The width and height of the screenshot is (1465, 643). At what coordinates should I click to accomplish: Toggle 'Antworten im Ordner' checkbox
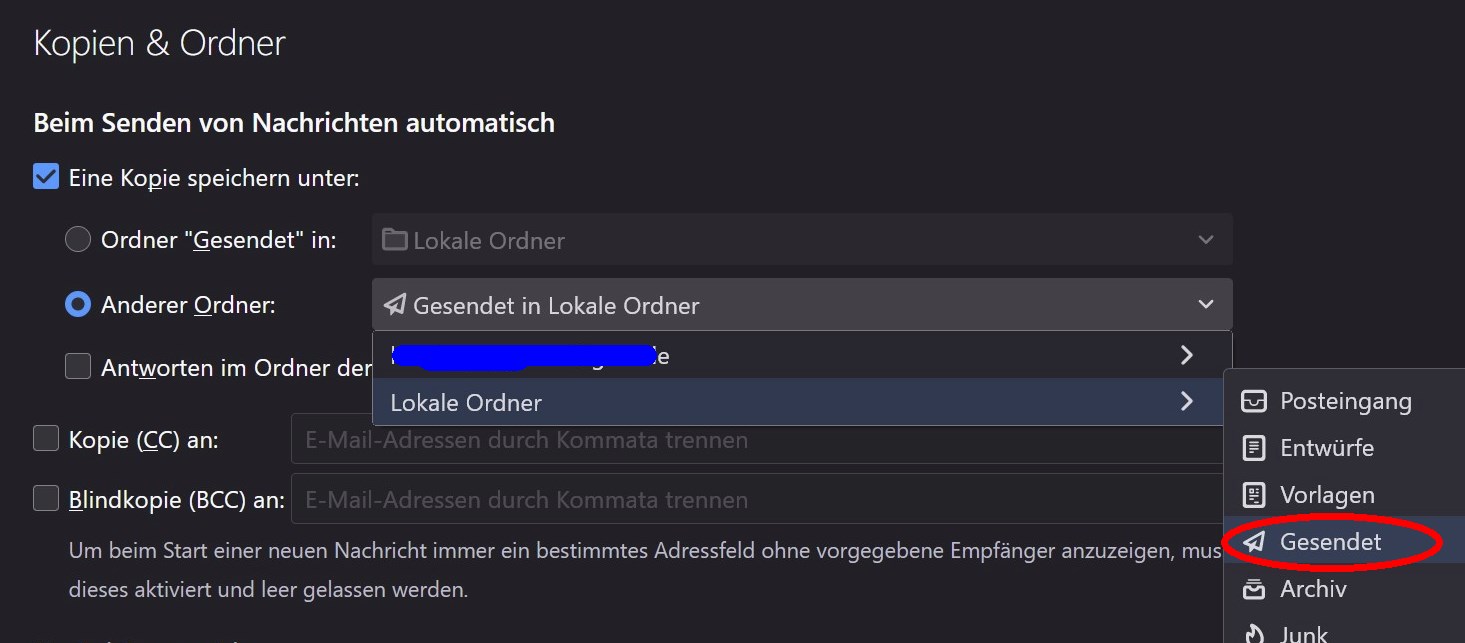click(x=78, y=367)
